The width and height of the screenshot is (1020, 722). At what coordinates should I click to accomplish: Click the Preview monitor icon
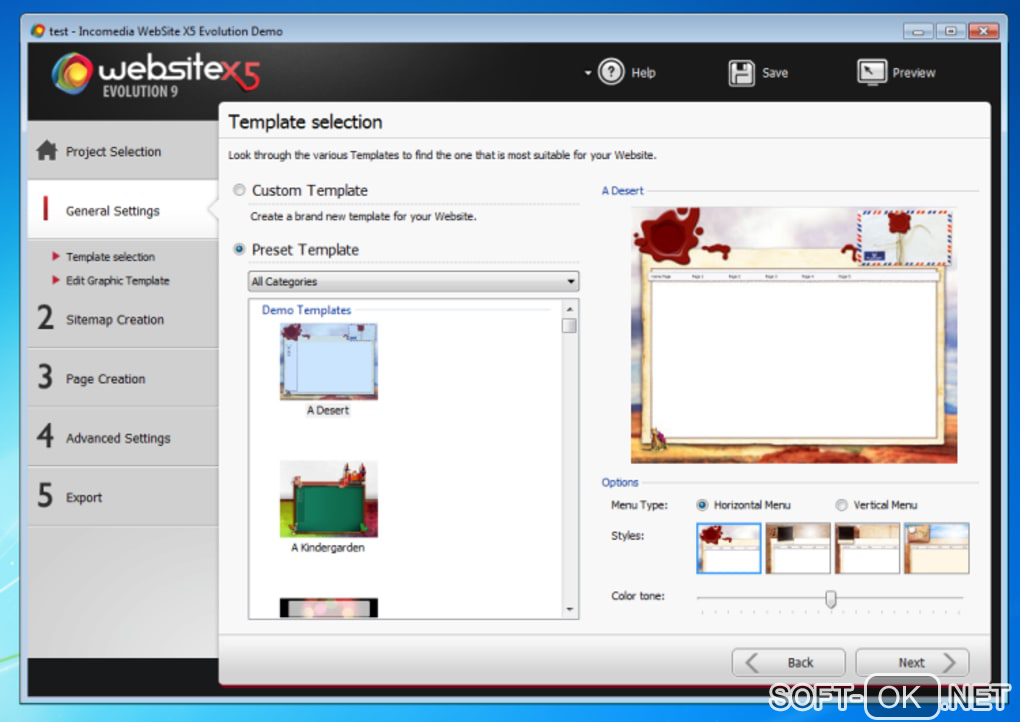click(x=872, y=72)
